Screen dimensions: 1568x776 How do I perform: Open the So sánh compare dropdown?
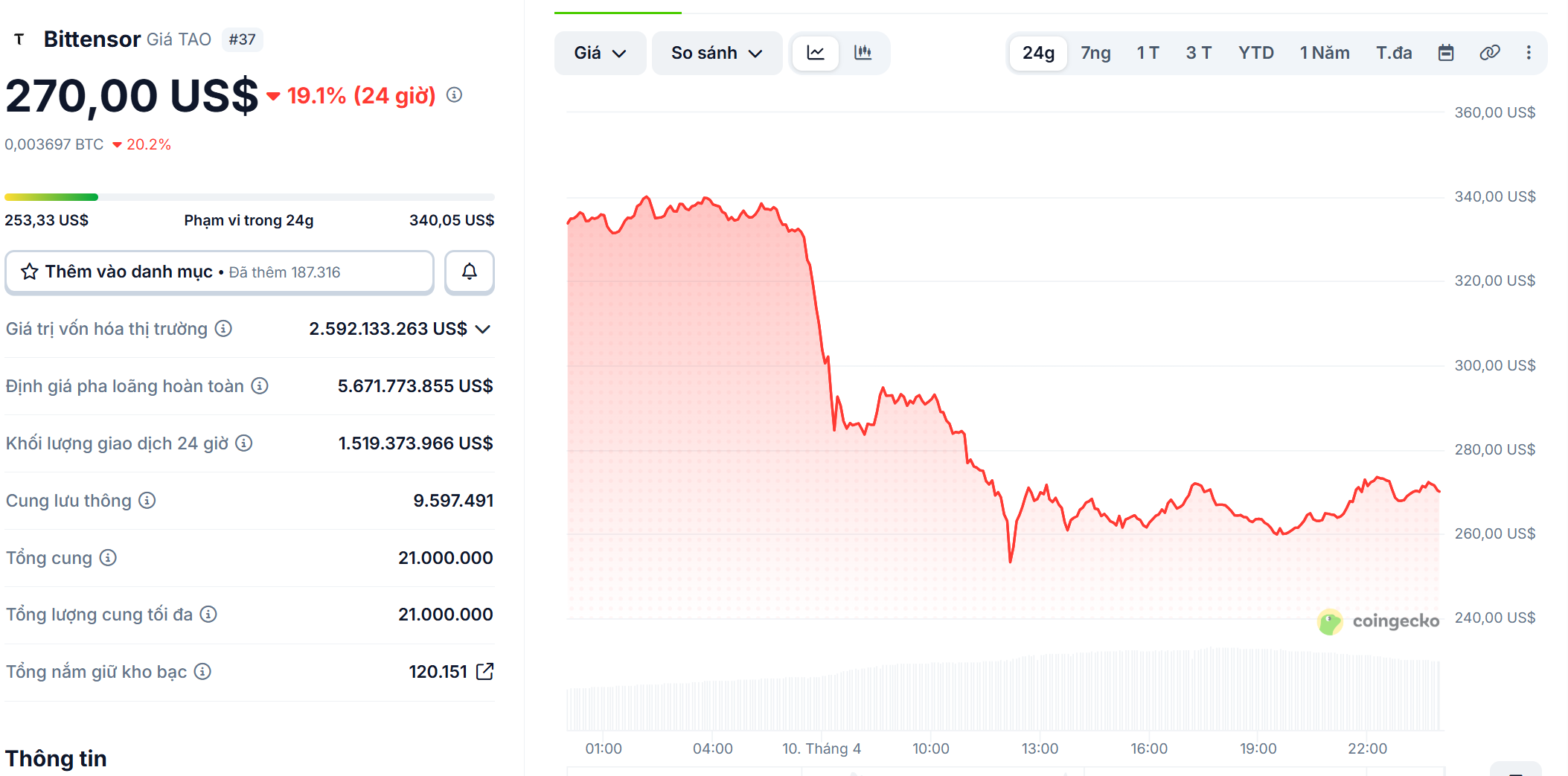click(717, 53)
